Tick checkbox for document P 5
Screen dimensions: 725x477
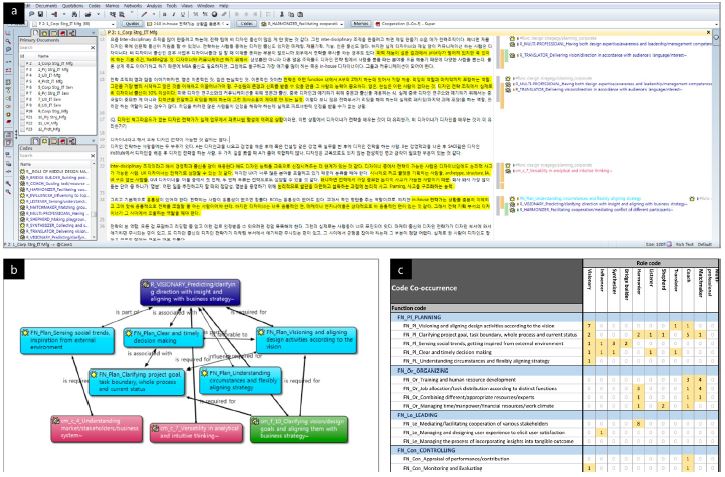(x=23, y=81)
